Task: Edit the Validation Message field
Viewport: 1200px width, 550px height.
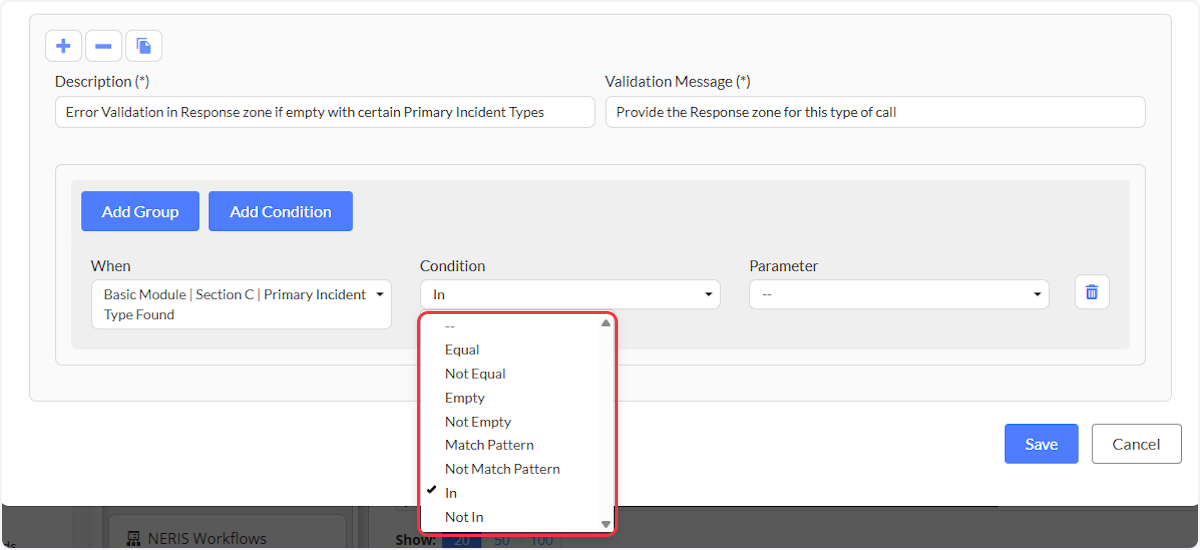Action: [875, 112]
